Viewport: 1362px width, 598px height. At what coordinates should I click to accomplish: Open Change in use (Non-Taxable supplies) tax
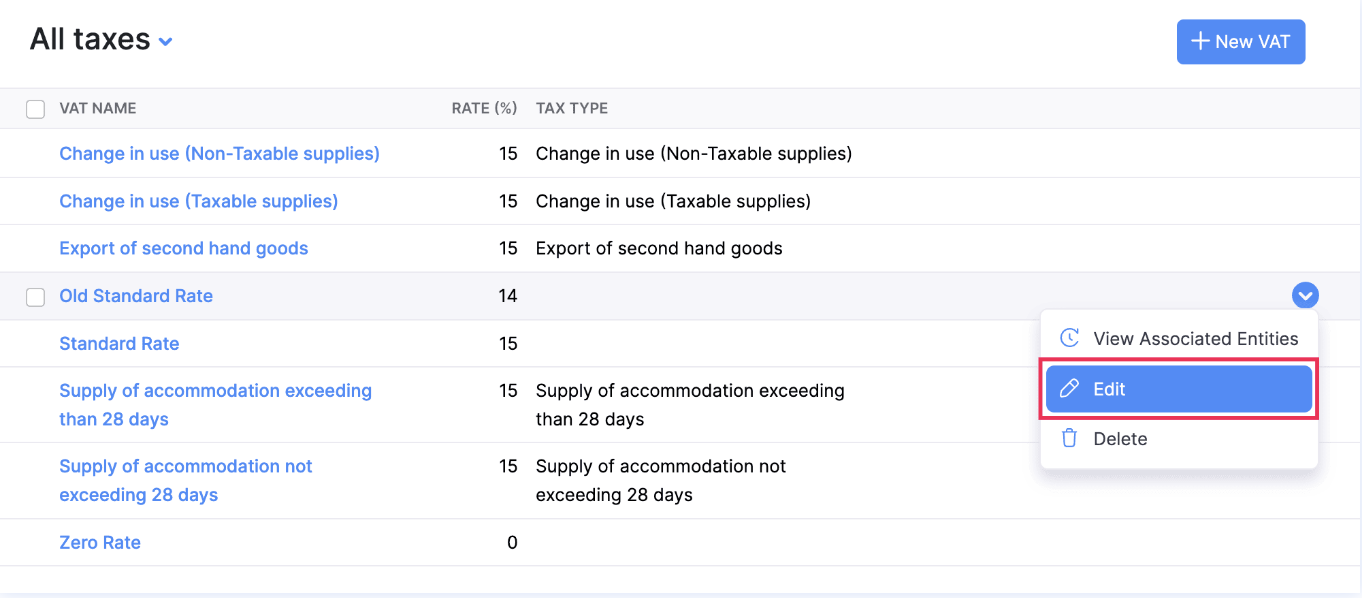(219, 154)
